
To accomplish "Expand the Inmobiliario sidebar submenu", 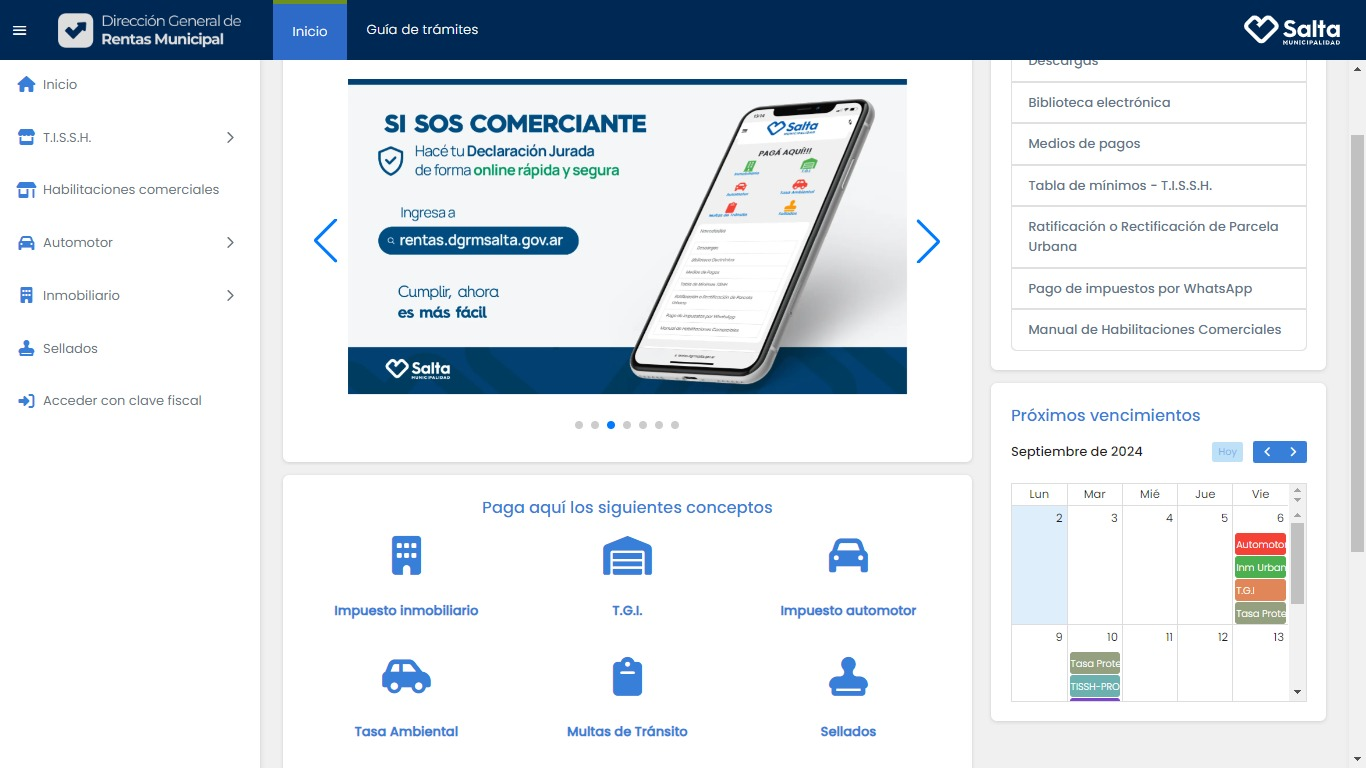I will 230,296.
